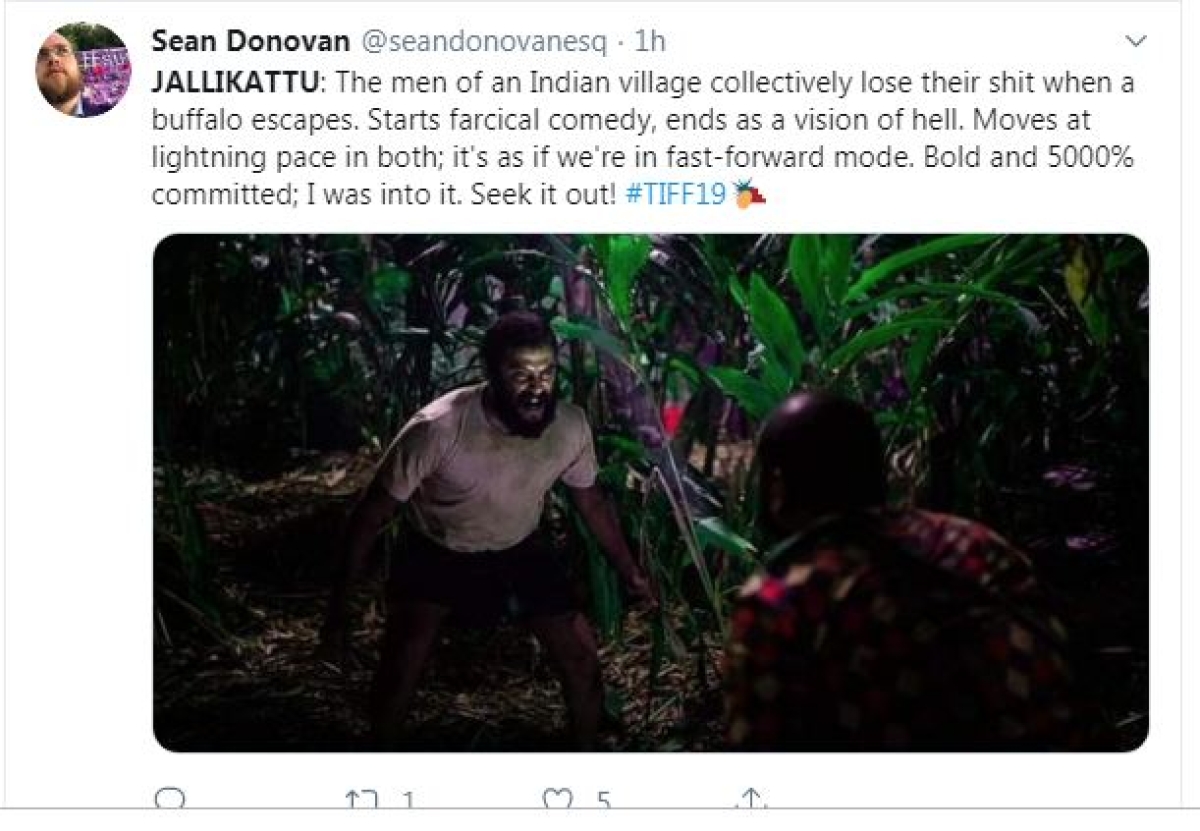Click the checkered-shirt person in the photo

coord(890,580)
